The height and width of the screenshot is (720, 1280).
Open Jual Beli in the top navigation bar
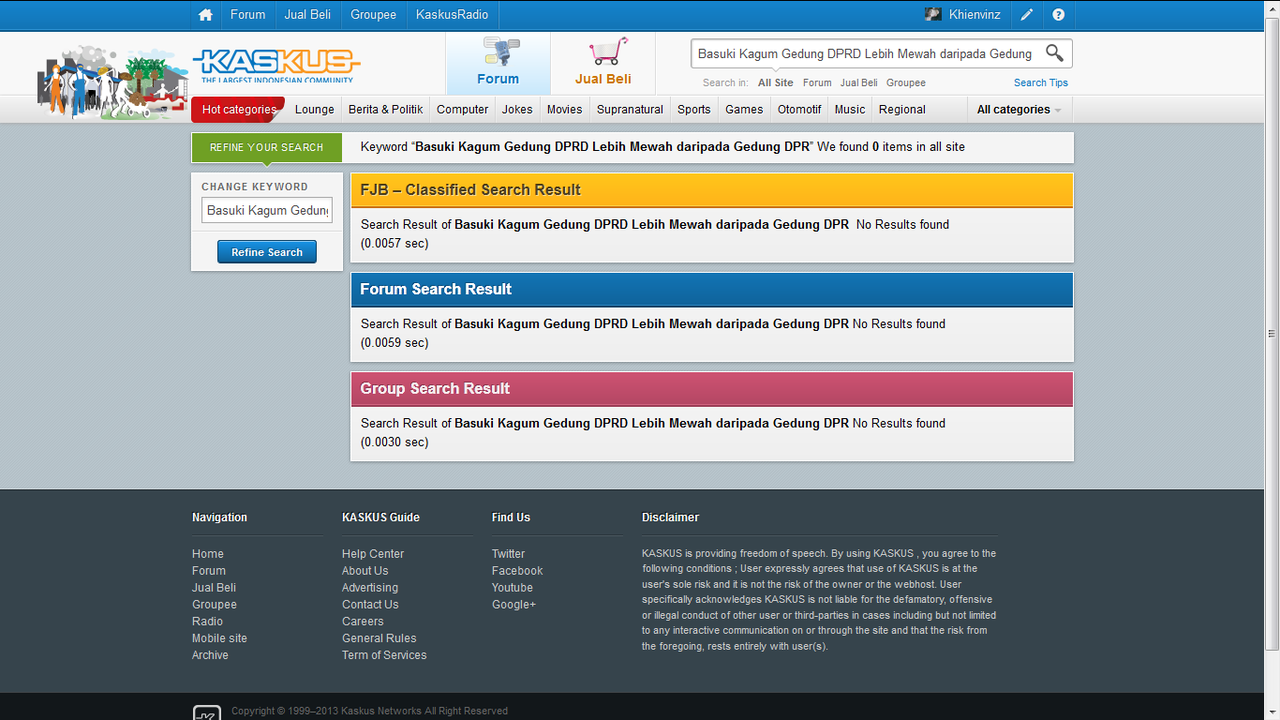pyautogui.click(x=308, y=15)
